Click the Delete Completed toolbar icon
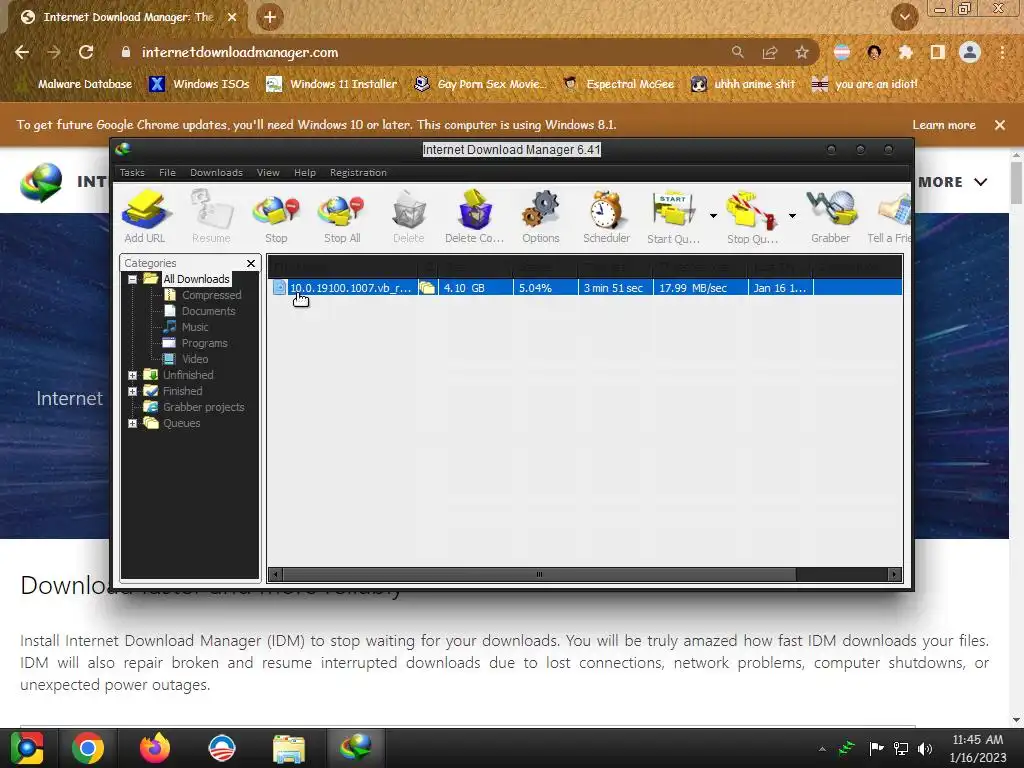1024x768 pixels. [474, 216]
